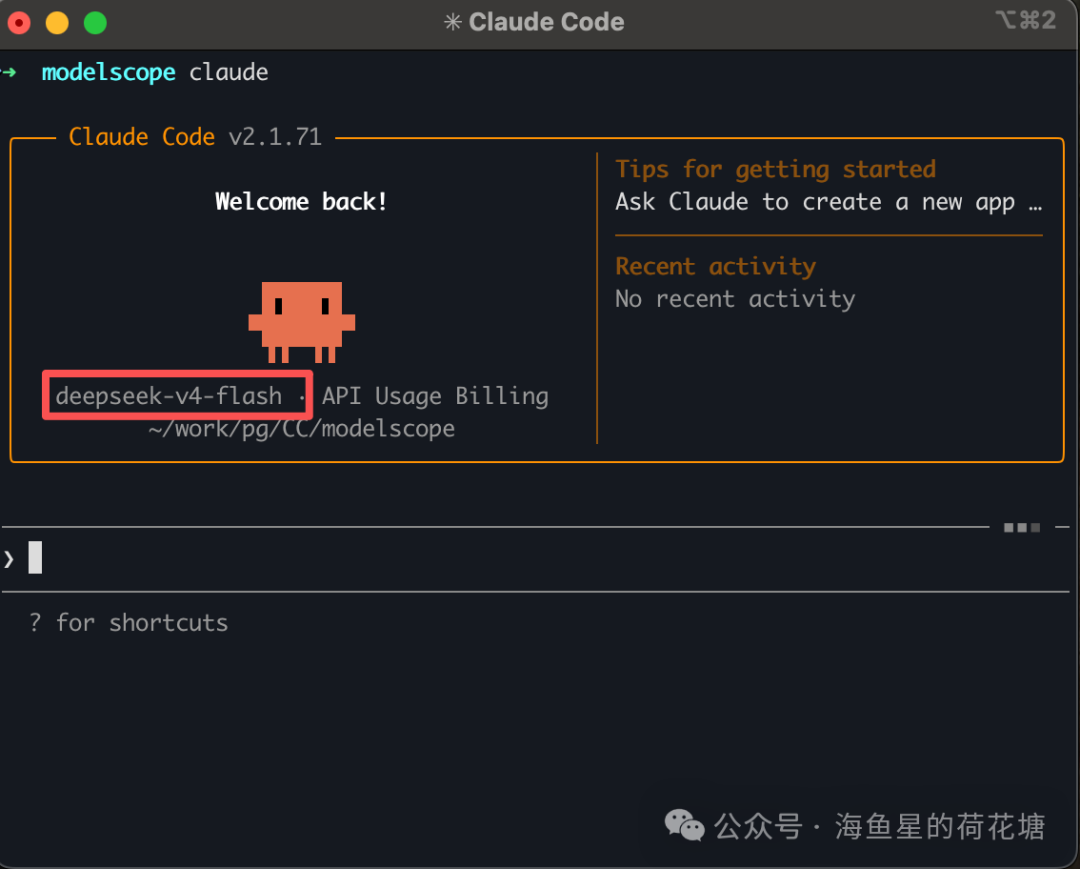Viewport: 1080px width, 869px height.
Task: Click the three-square indicator right of the prompt line
Action: (x=1021, y=527)
